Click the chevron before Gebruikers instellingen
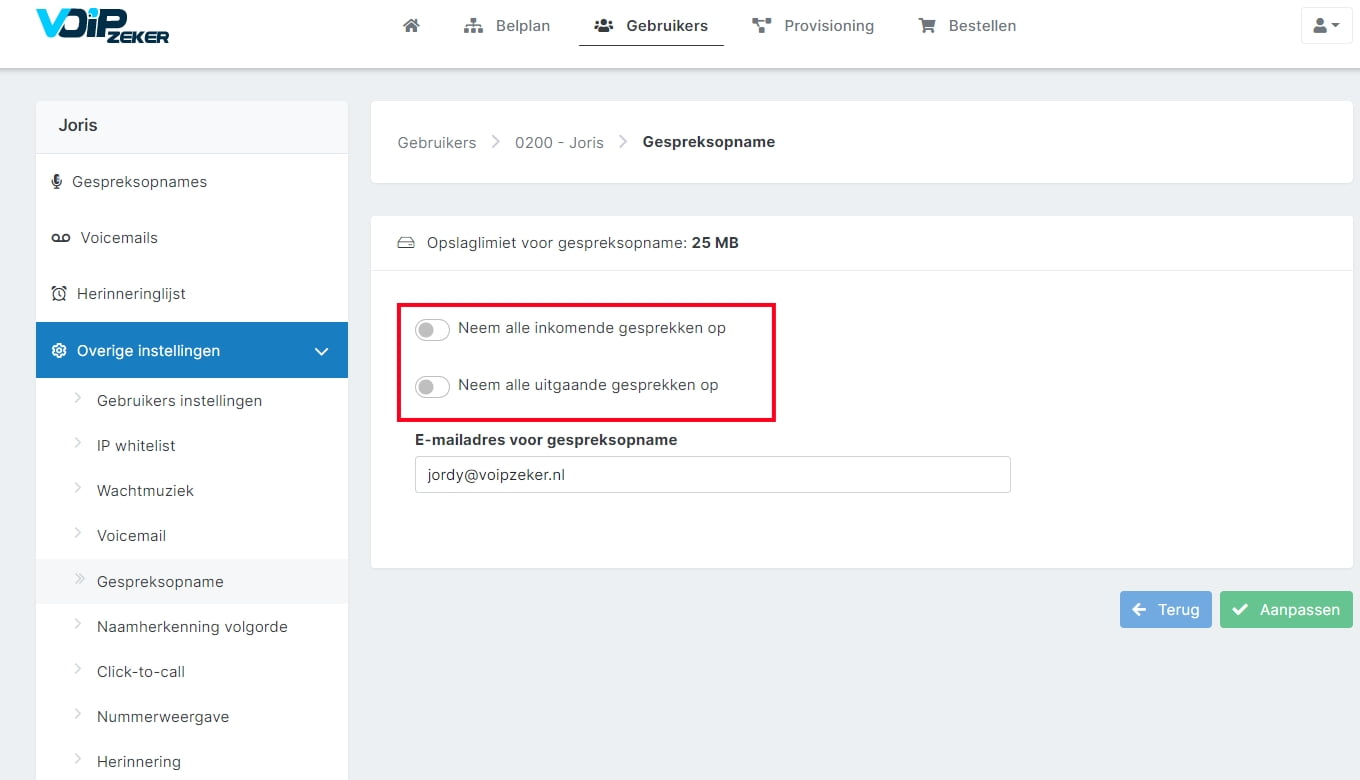 (x=78, y=398)
